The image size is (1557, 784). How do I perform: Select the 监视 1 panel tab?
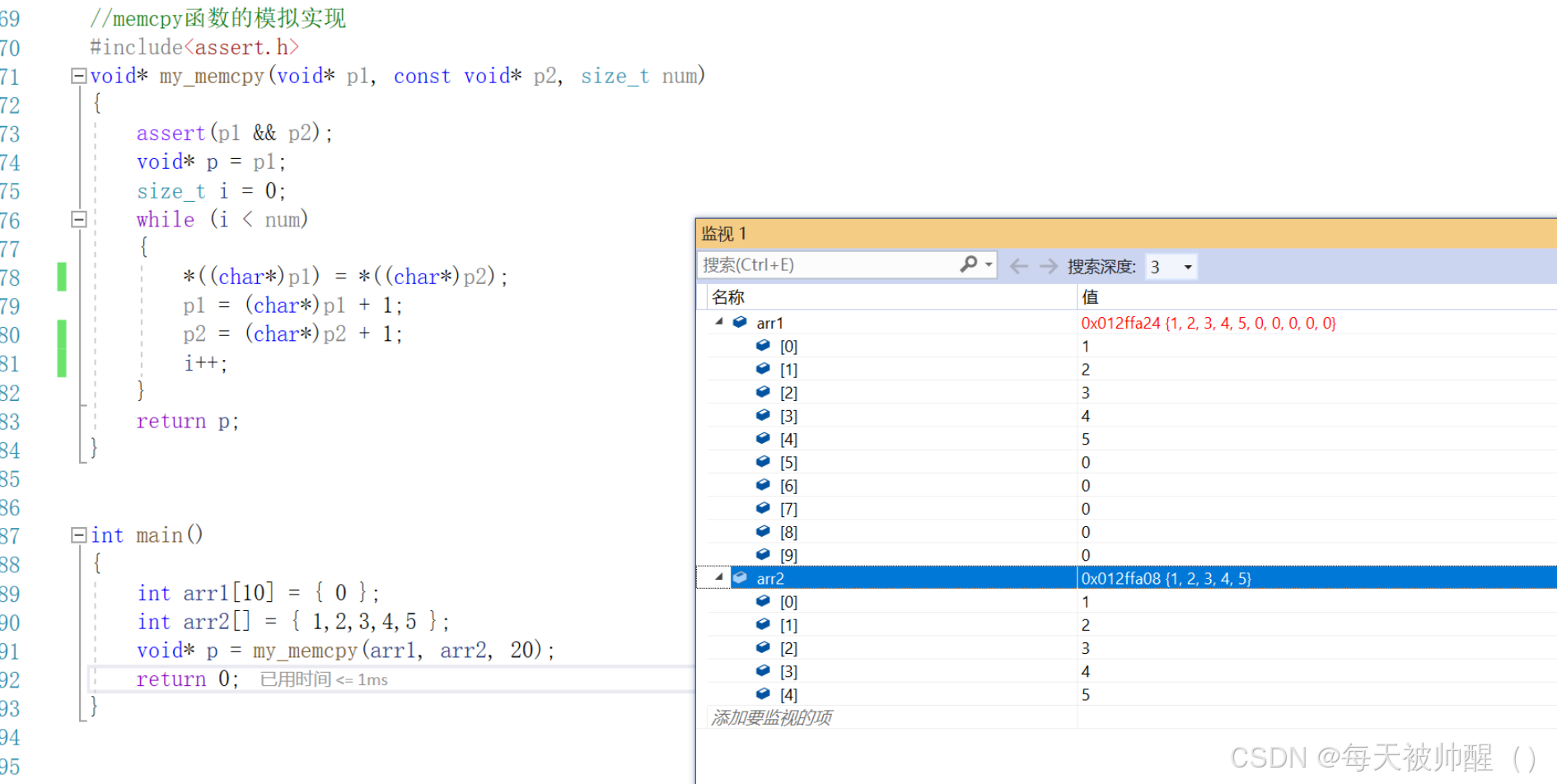723,233
